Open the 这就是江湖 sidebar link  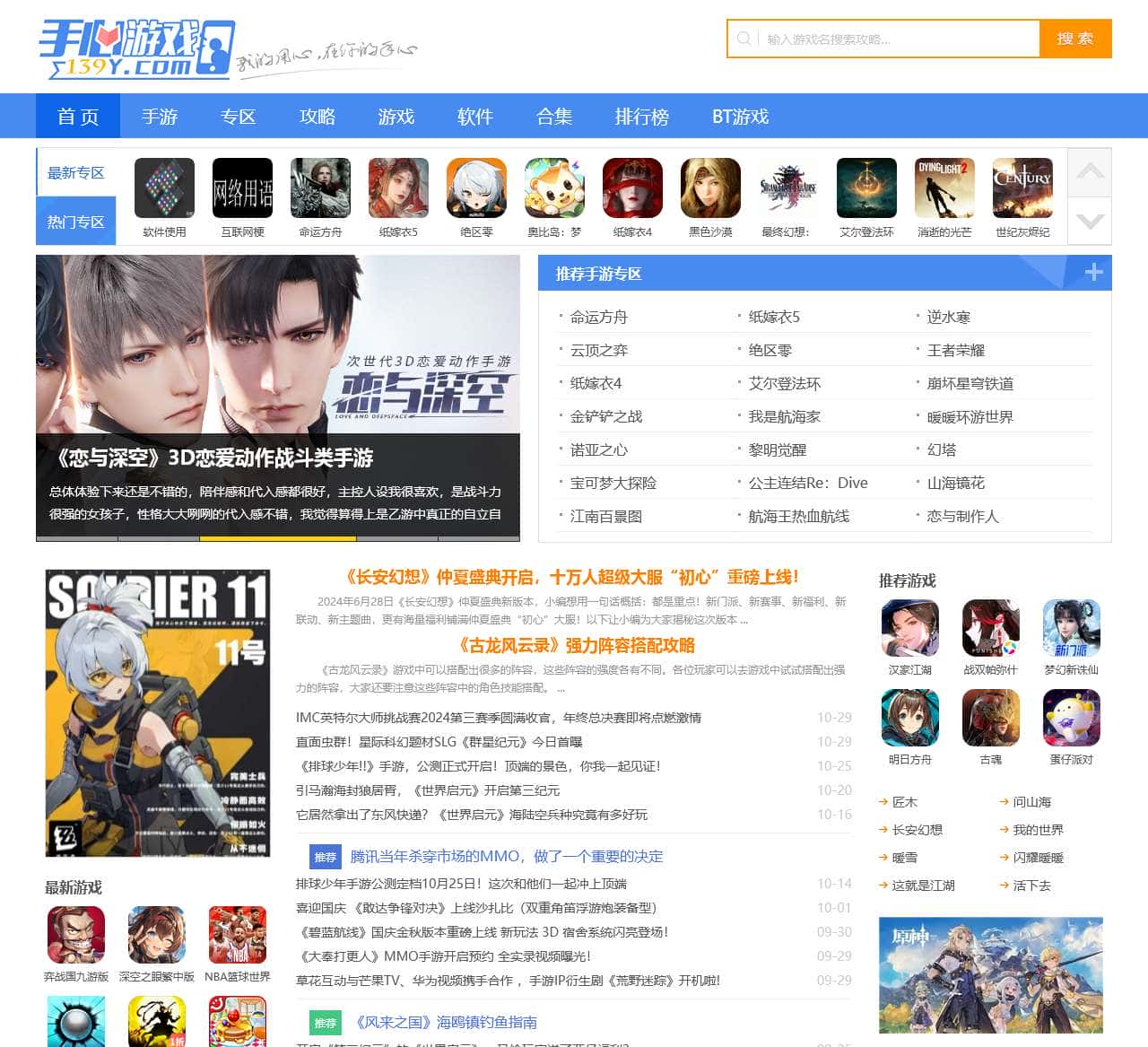click(x=924, y=886)
